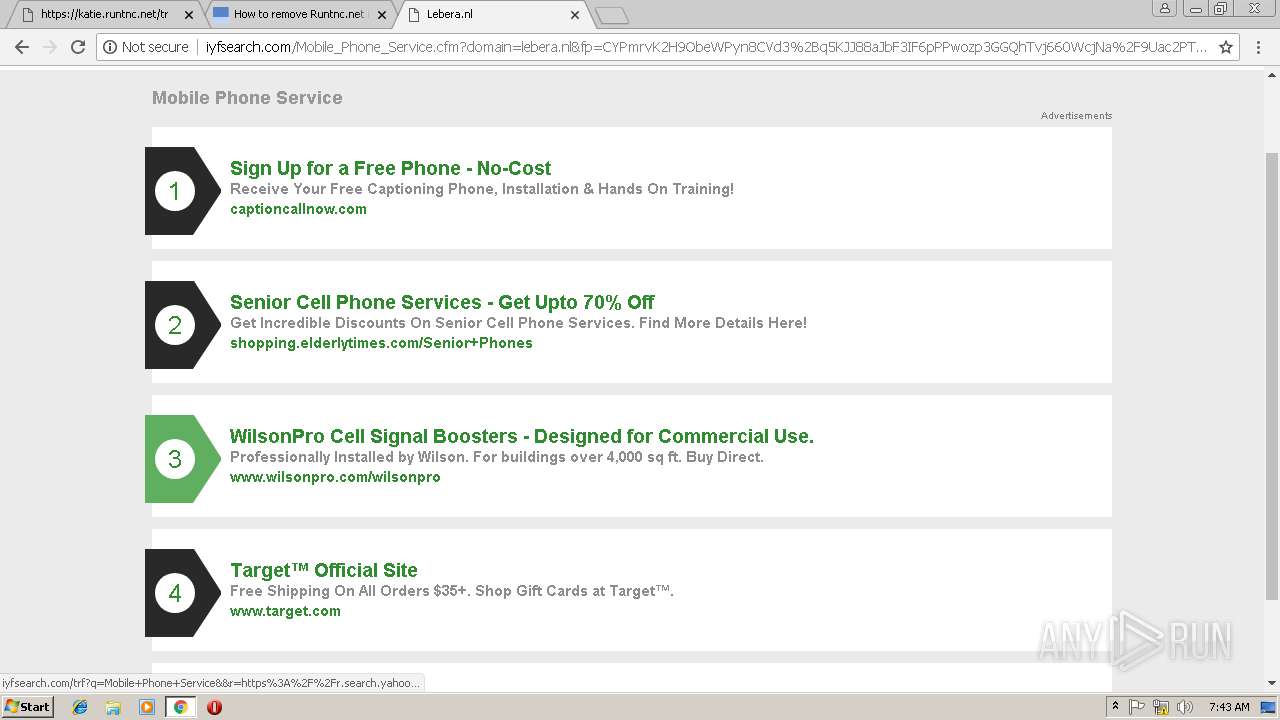The height and width of the screenshot is (720, 1280).
Task: Click the volume speaker tray icon
Action: coord(1185,707)
